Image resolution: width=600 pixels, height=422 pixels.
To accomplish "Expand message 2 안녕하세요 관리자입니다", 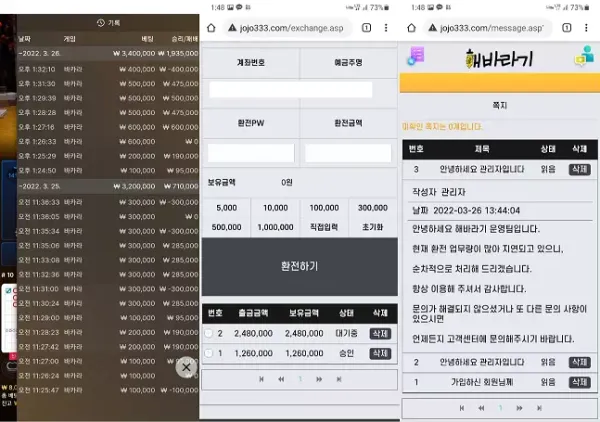I will [x=482, y=362].
